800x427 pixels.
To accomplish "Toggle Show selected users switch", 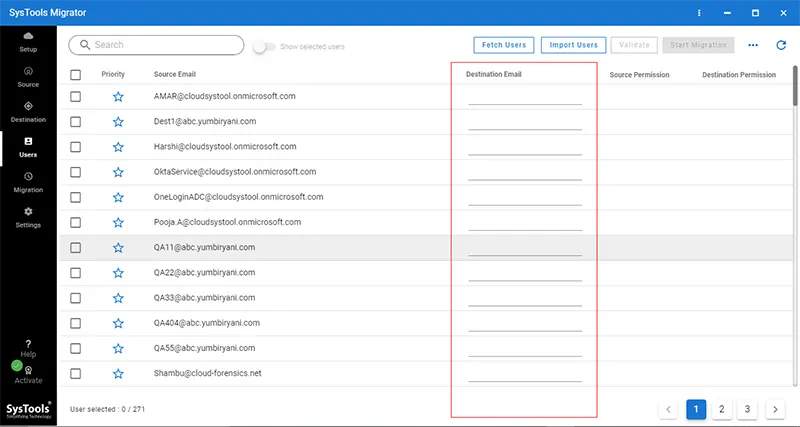I will pos(264,46).
